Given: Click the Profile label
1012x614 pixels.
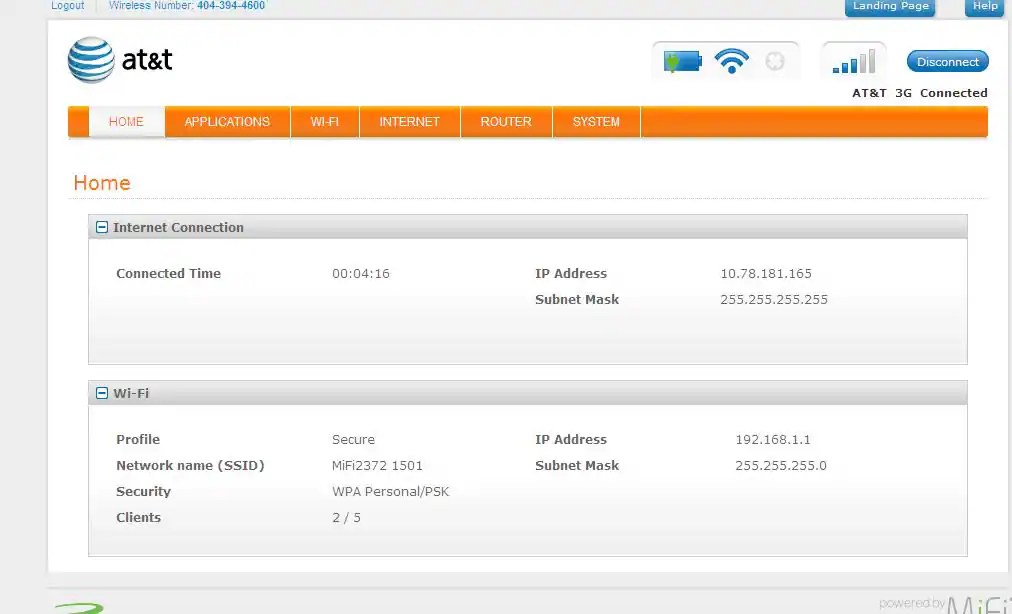Looking at the screenshot, I should click(138, 440).
